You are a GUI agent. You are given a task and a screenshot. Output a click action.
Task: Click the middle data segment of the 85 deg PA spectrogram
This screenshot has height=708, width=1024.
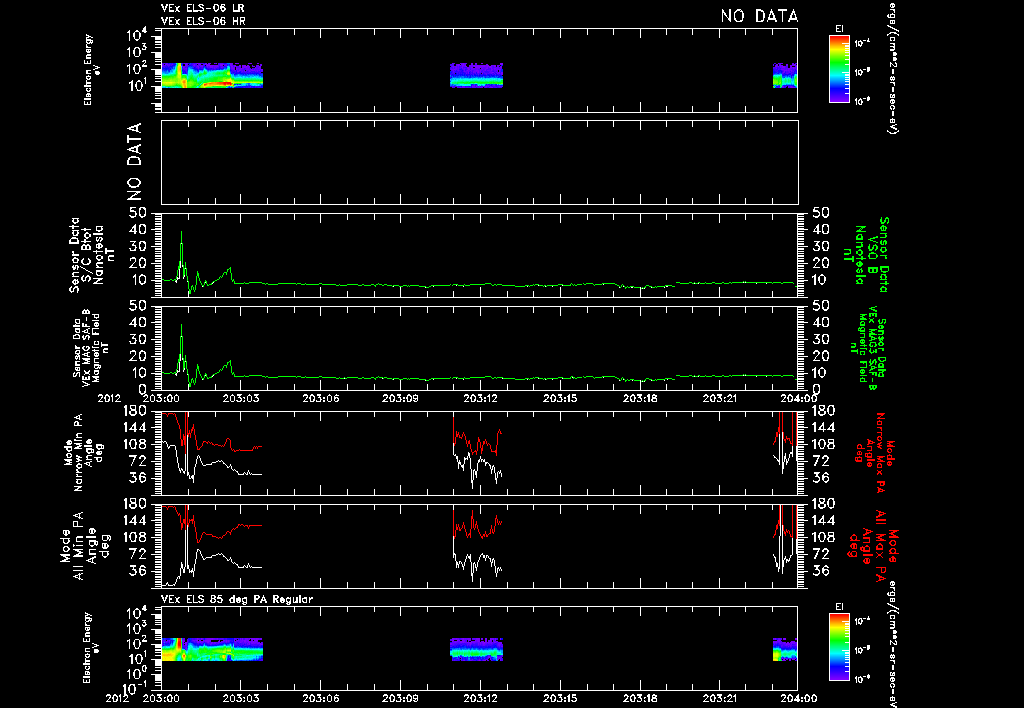point(477,649)
